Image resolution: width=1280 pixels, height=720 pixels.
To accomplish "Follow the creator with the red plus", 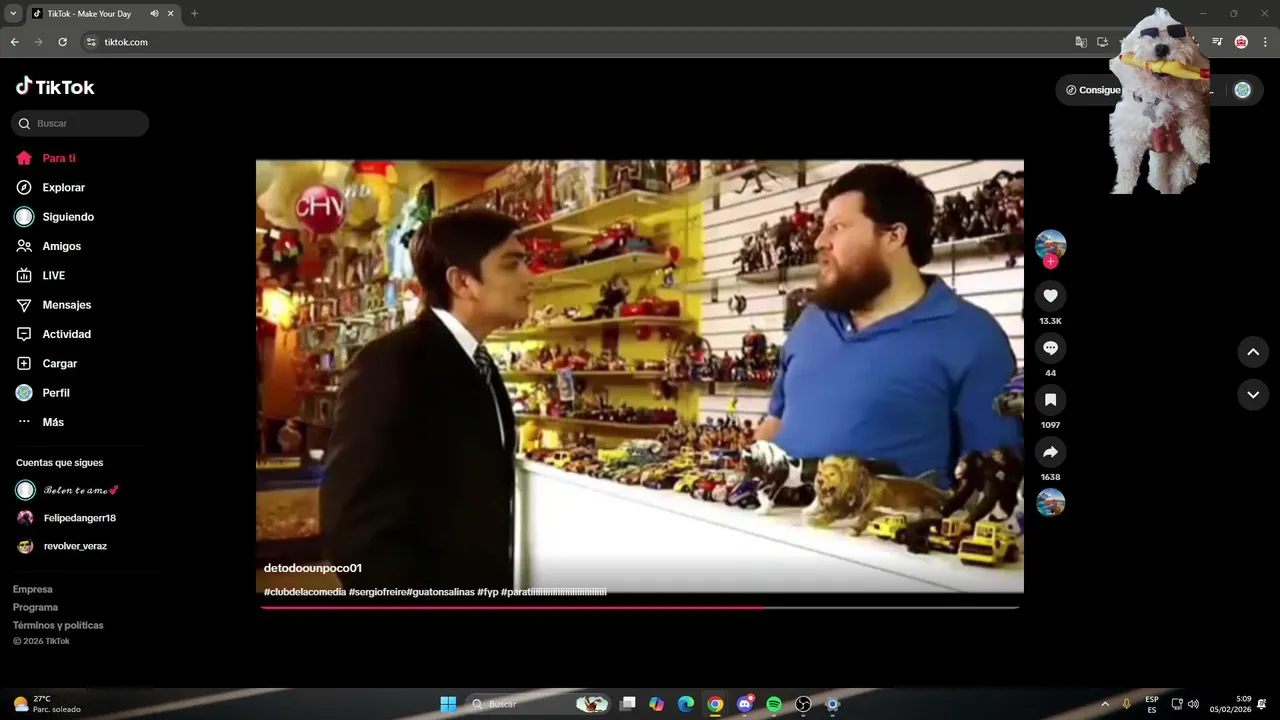I will point(1050,262).
